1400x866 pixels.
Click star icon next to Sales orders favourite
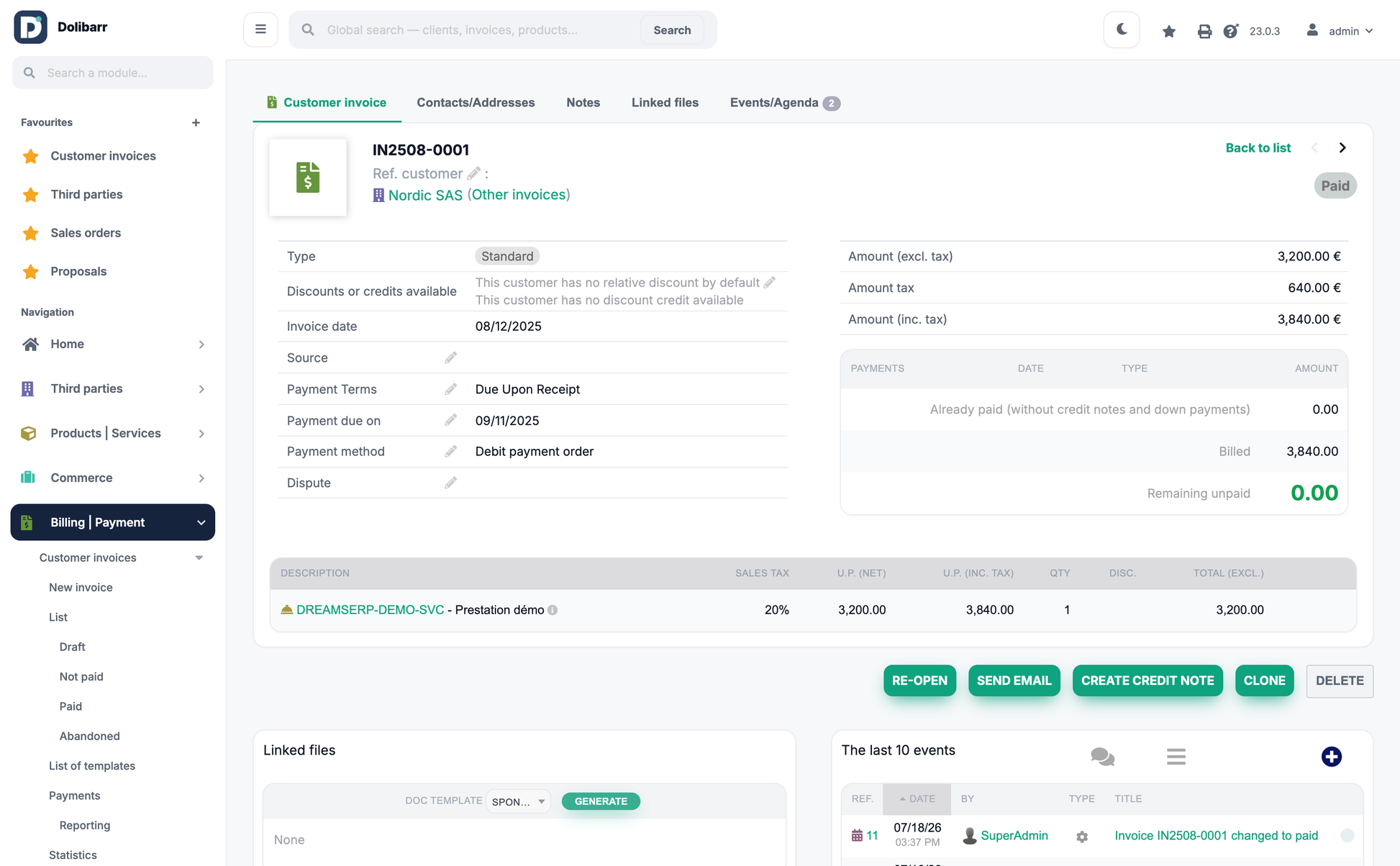click(x=30, y=233)
